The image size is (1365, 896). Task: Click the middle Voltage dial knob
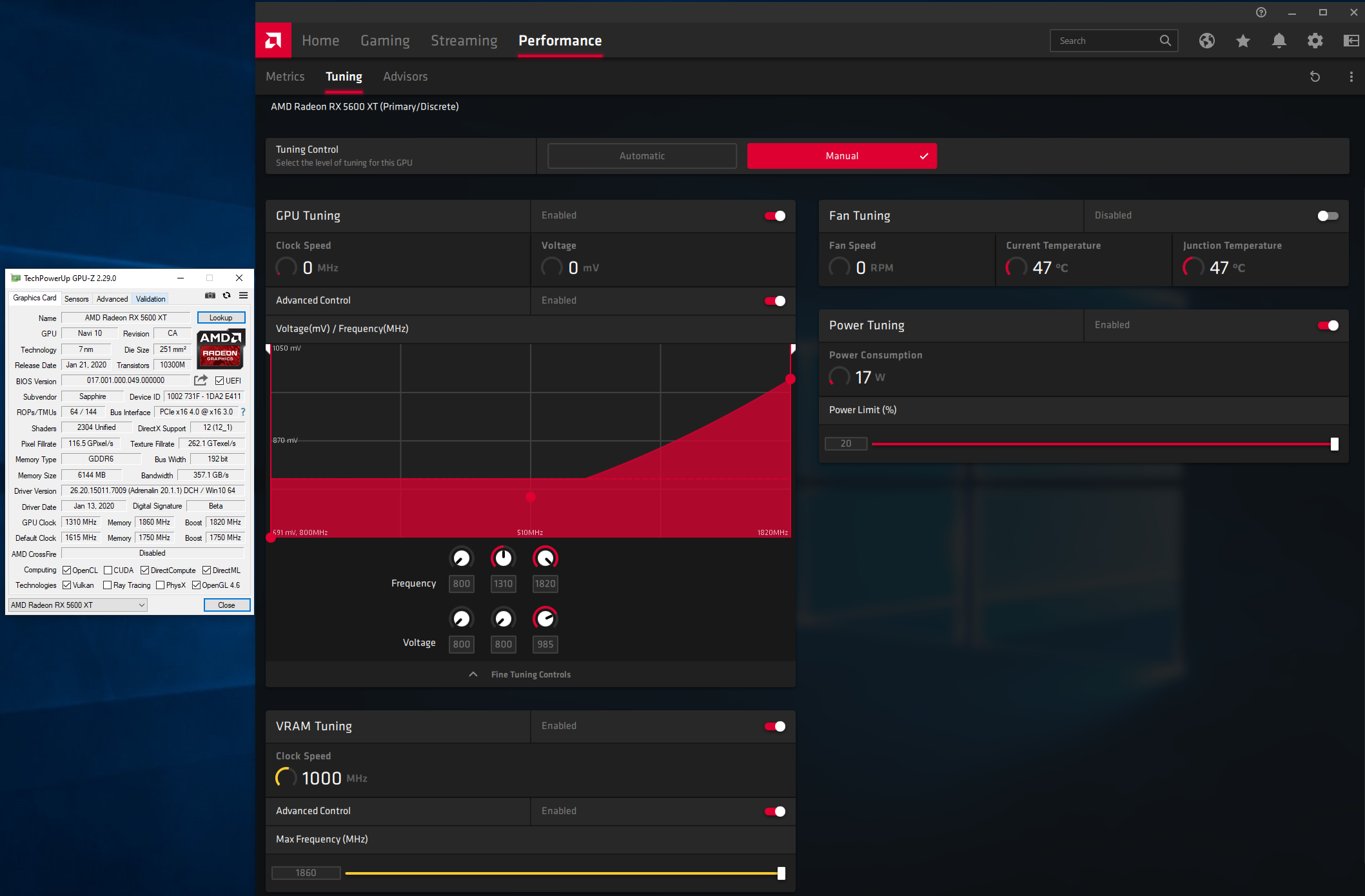[504, 618]
